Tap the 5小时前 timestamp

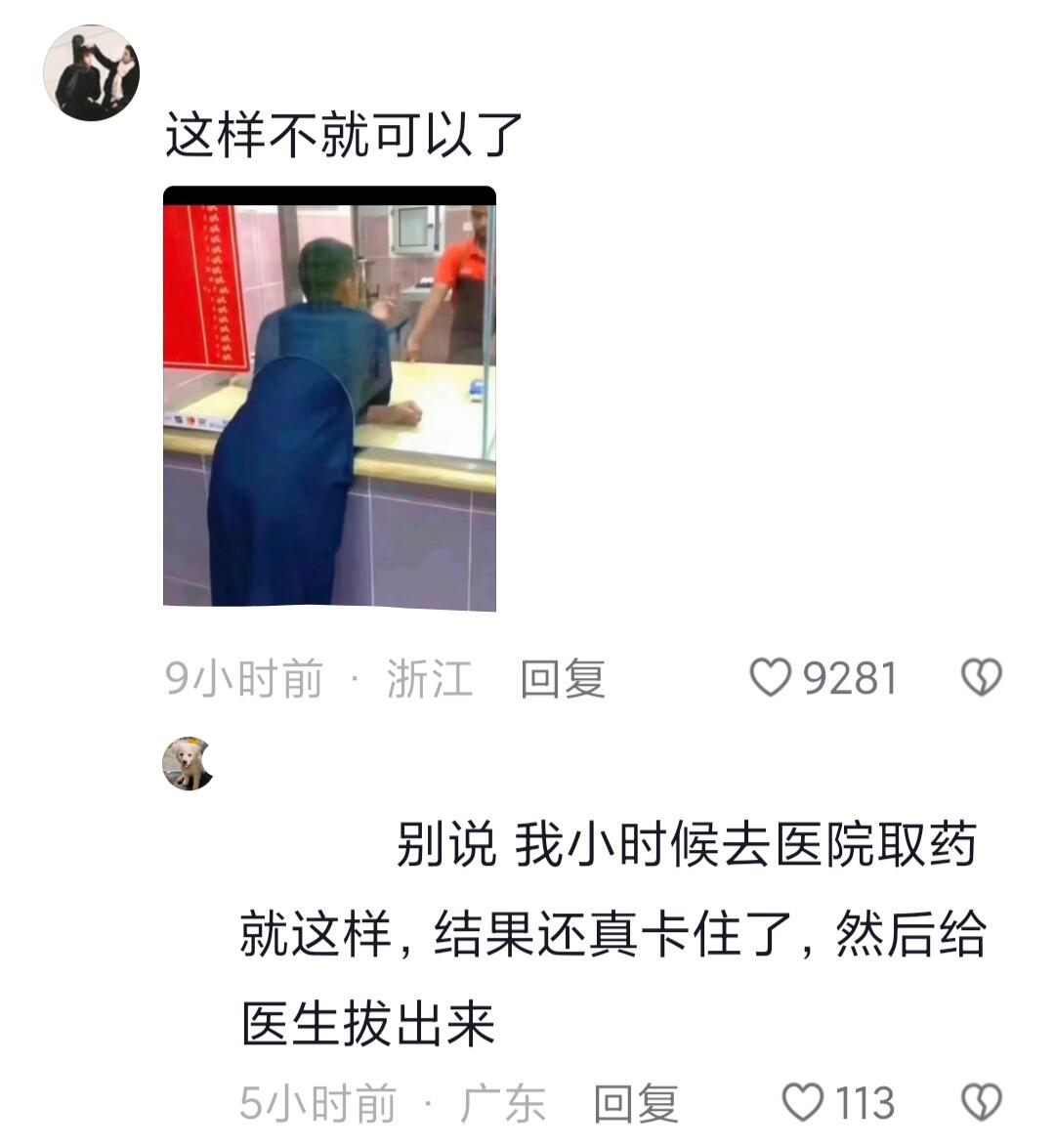(317, 1103)
